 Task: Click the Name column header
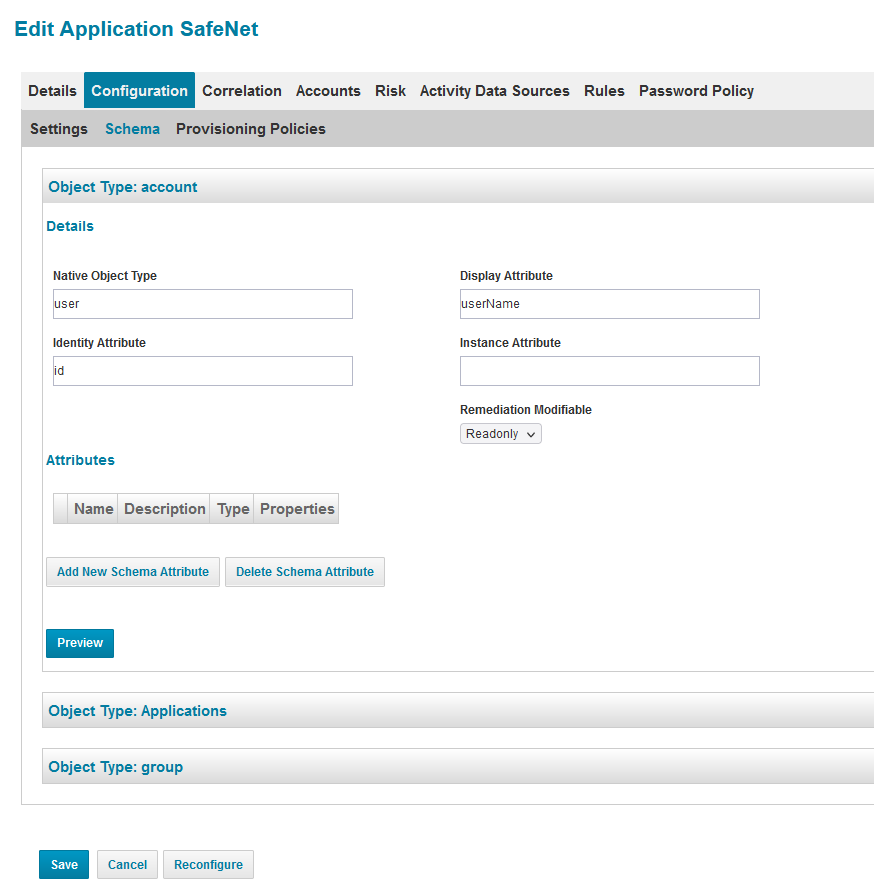click(93, 509)
